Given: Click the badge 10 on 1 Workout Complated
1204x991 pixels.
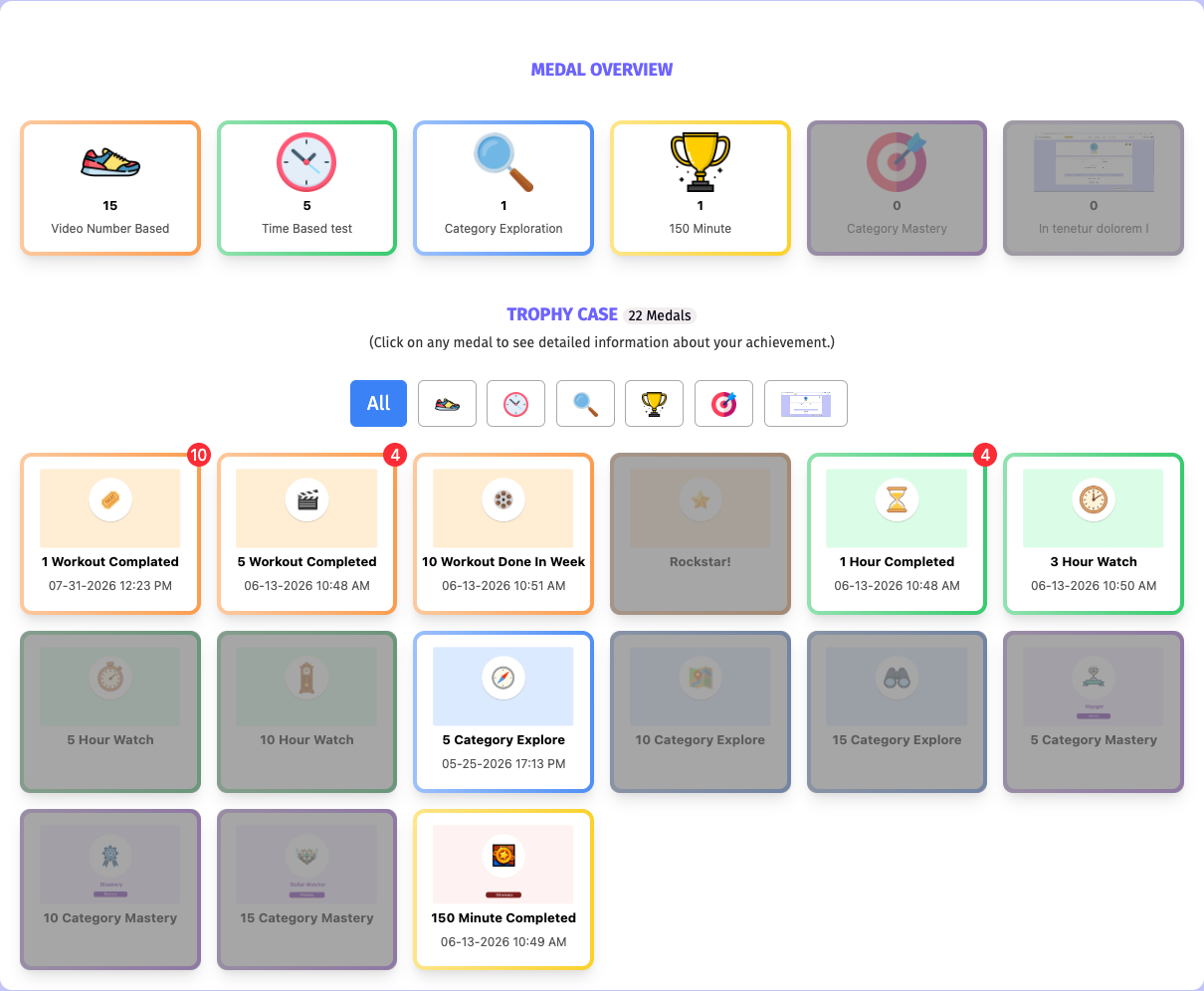Looking at the screenshot, I should (x=199, y=455).
